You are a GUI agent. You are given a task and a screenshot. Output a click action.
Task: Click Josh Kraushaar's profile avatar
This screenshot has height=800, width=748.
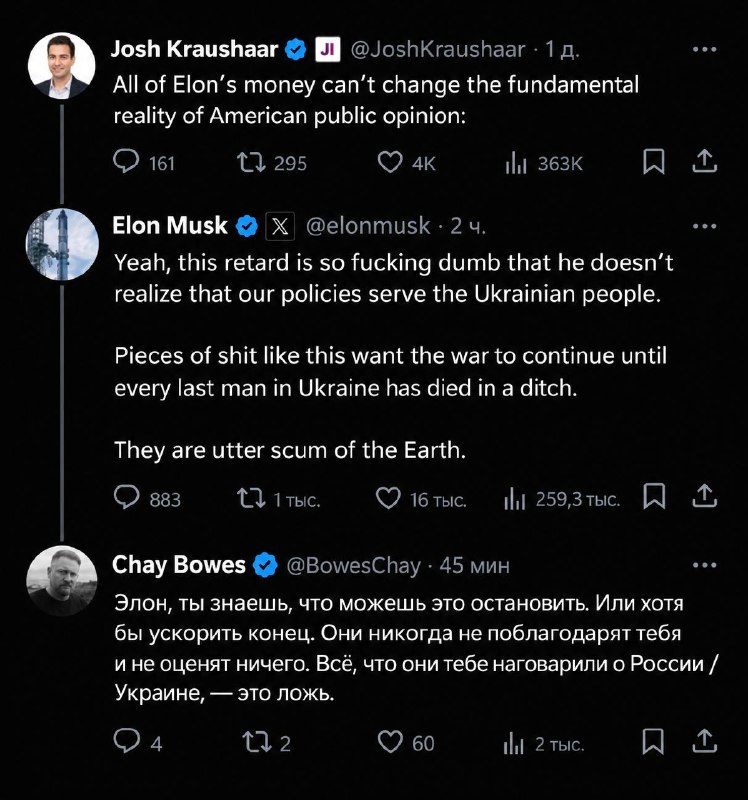click(x=62, y=66)
